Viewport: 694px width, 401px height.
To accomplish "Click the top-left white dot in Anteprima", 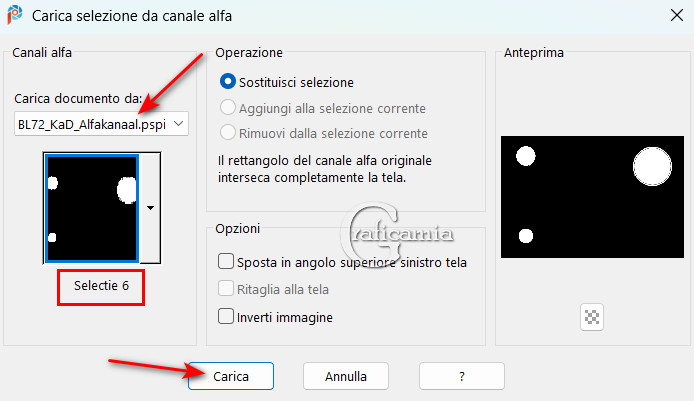I will 525,155.
